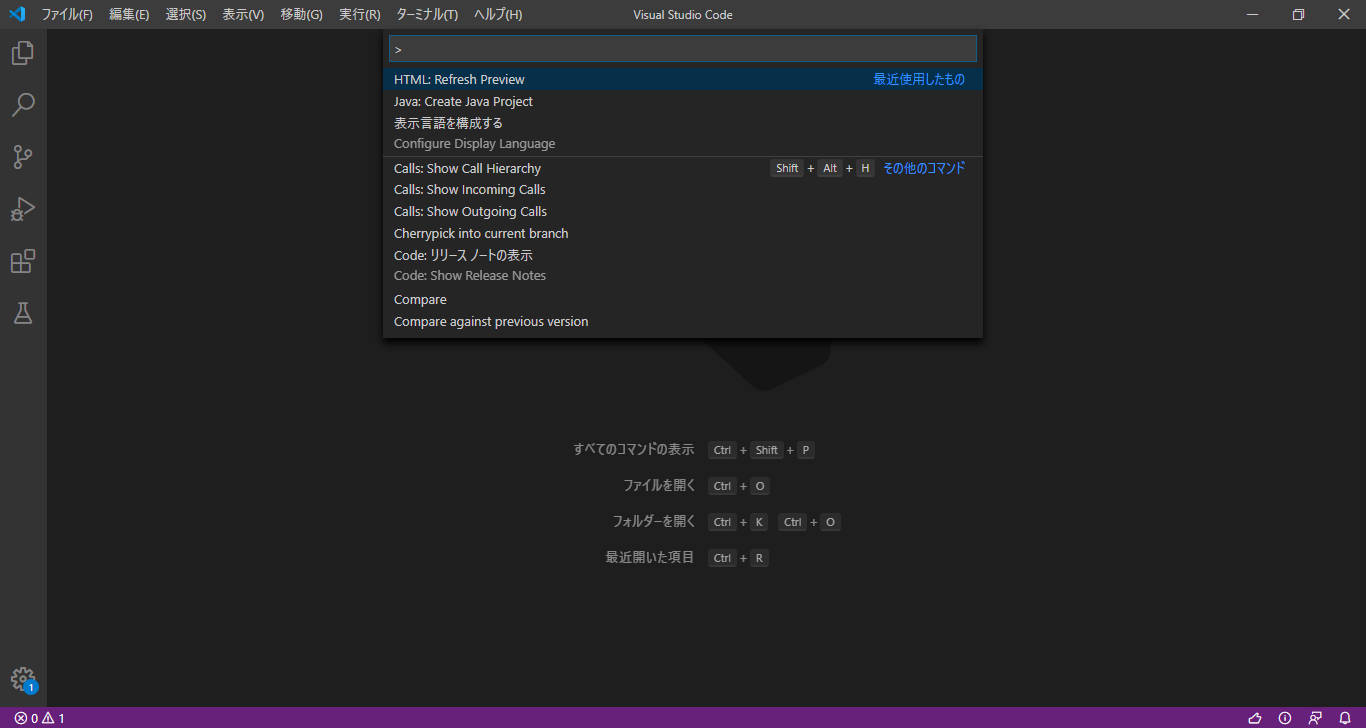Close the VS Code window
Screen dimensions: 1366x728
click(1344, 14)
